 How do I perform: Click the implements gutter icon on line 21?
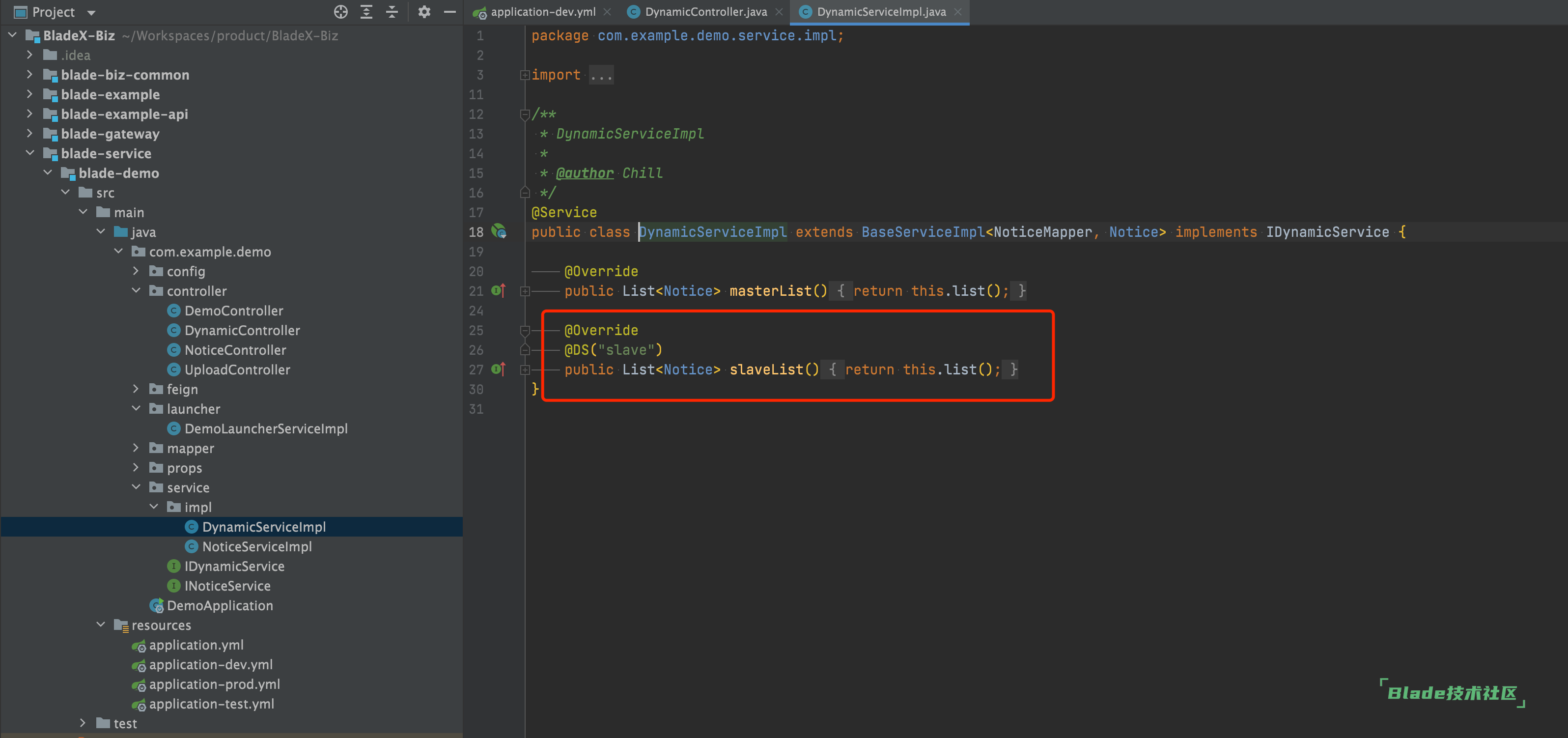(x=499, y=290)
